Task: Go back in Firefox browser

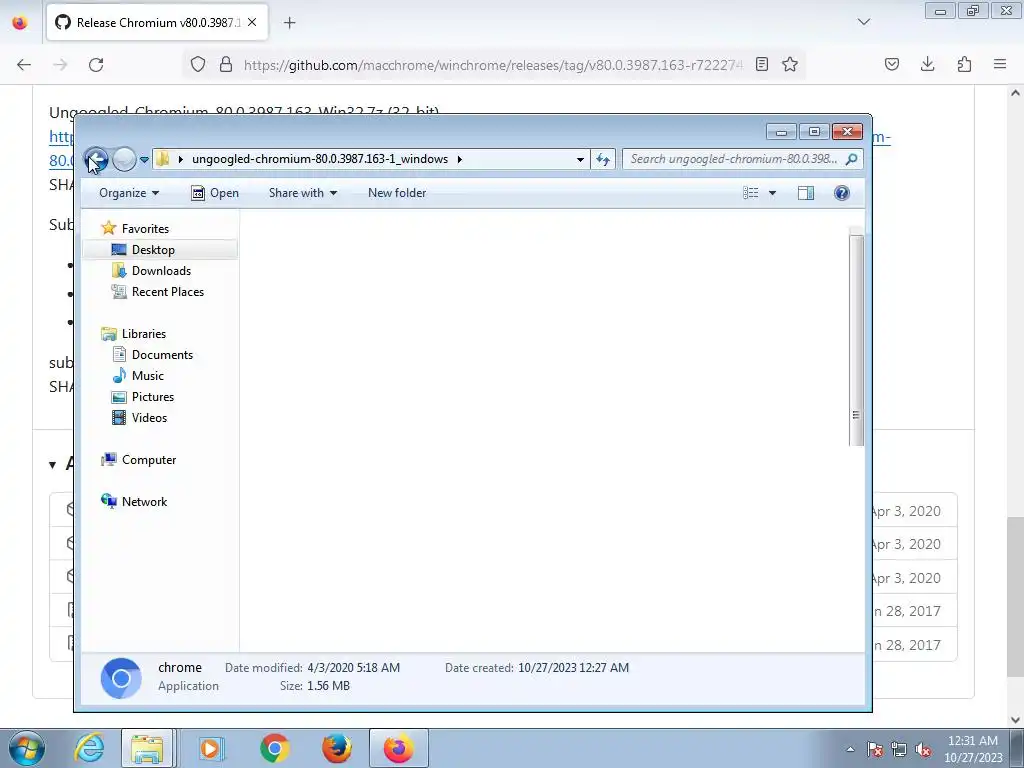Action: [24, 65]
